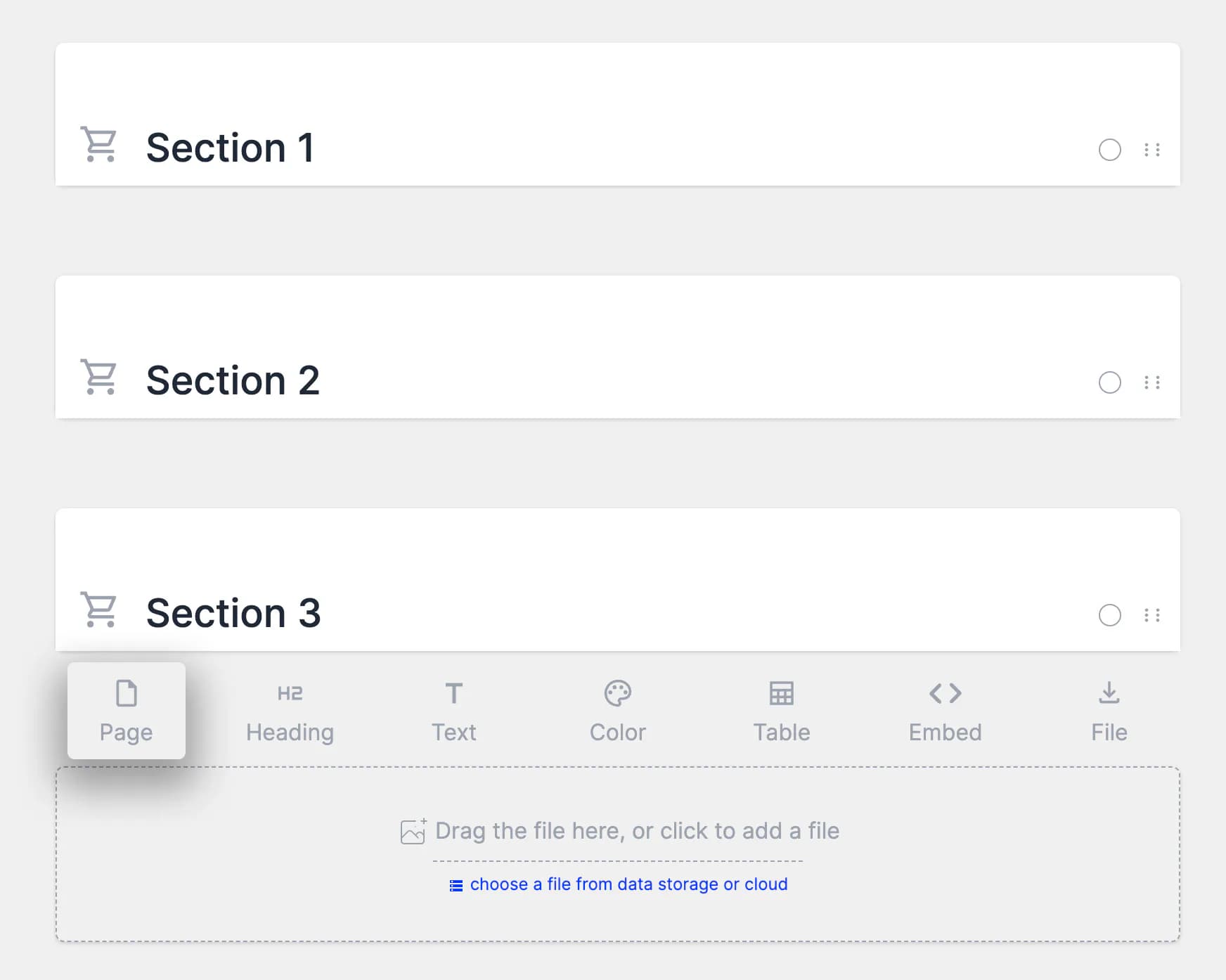
Task: Click the drag handle dots on Section 1
Action: 1152,150
